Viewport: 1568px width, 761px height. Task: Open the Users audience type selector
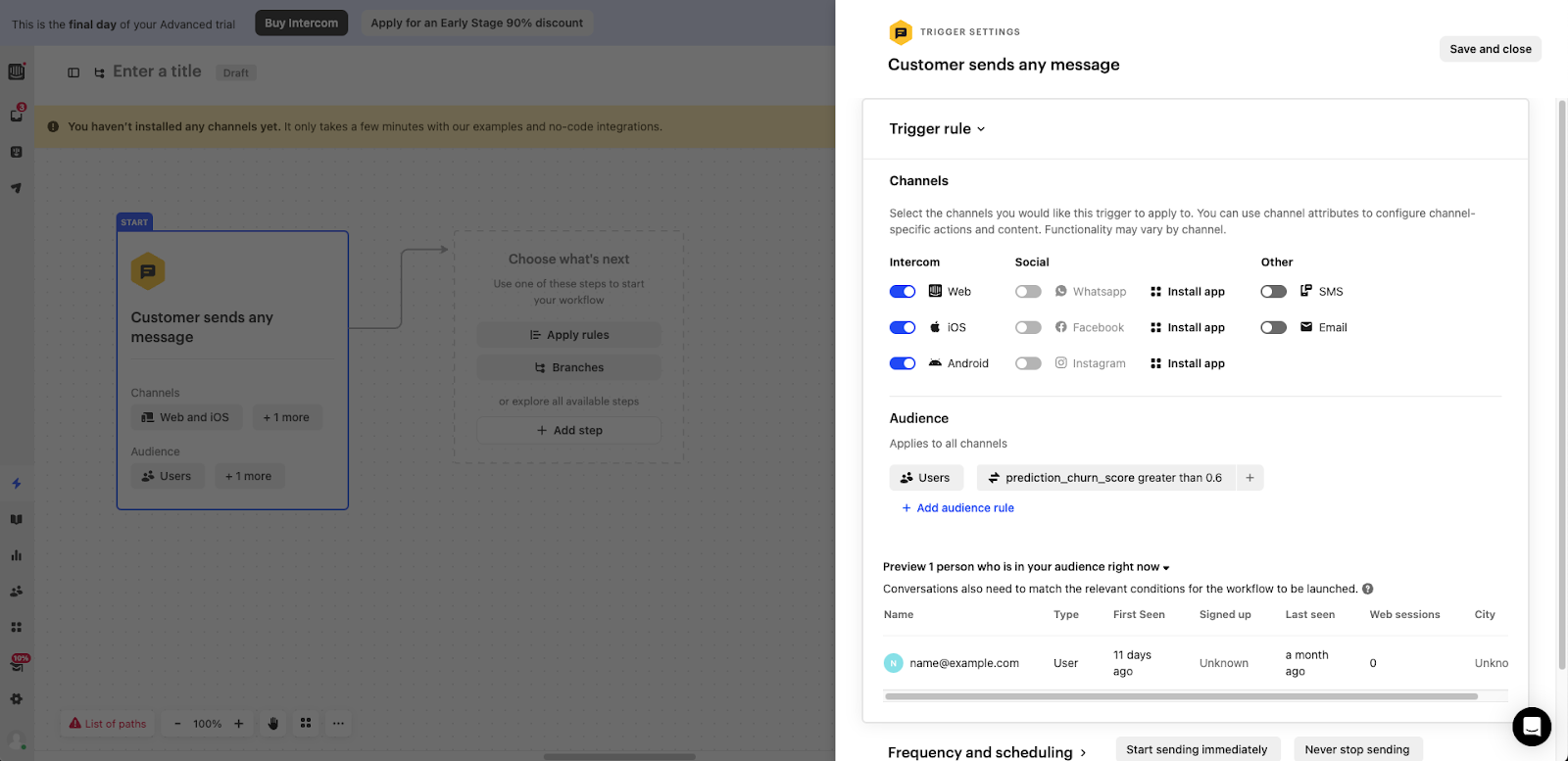click(x=926, y=478)
